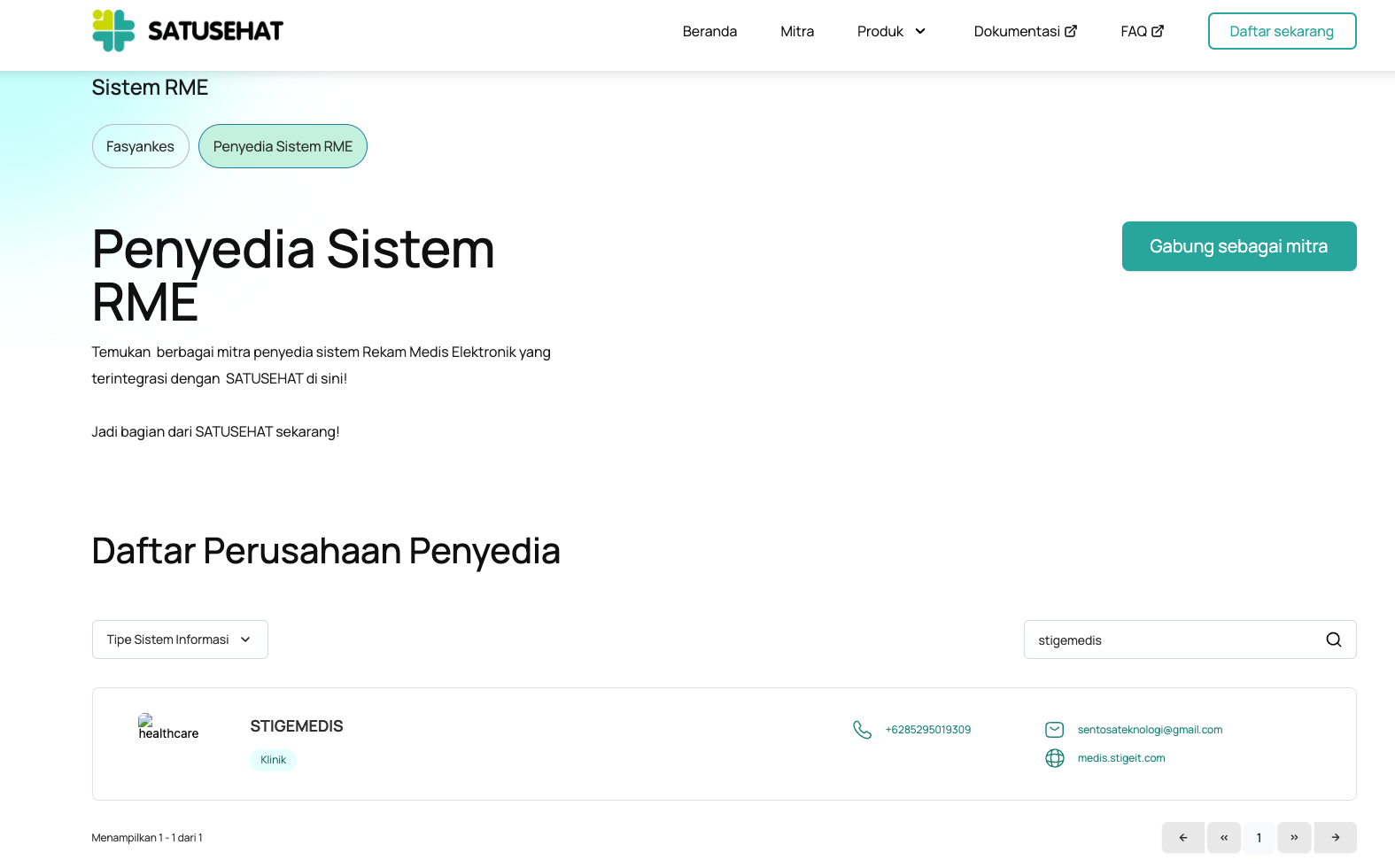The width and height of the screenshot is (1395, 868).
Task: Click the SATUSEHAT logo icon
Action: click(x=113, y=31)
